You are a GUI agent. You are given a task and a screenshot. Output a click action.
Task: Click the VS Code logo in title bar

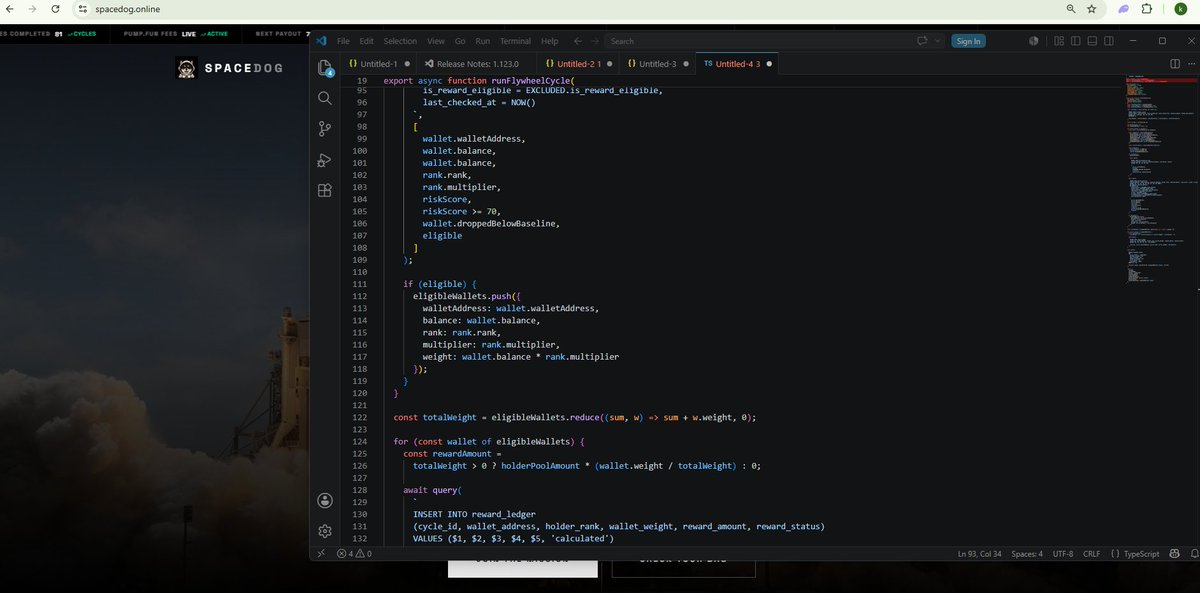(x=321, y=41)
